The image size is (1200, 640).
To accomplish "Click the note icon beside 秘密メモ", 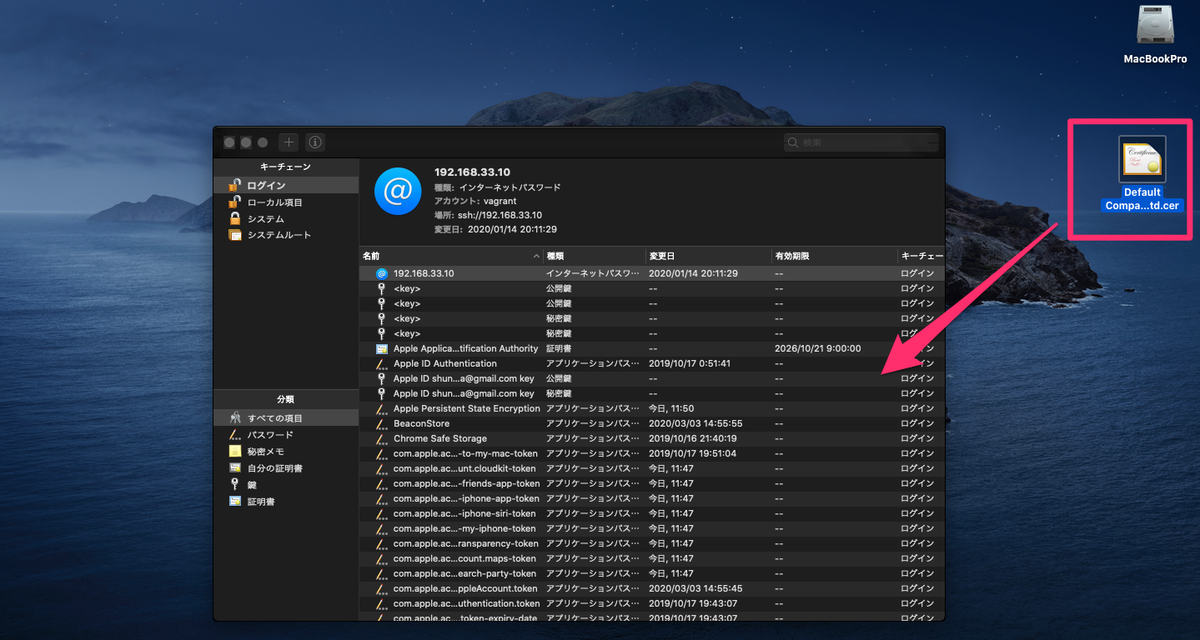I will click(x=235, y=451).
